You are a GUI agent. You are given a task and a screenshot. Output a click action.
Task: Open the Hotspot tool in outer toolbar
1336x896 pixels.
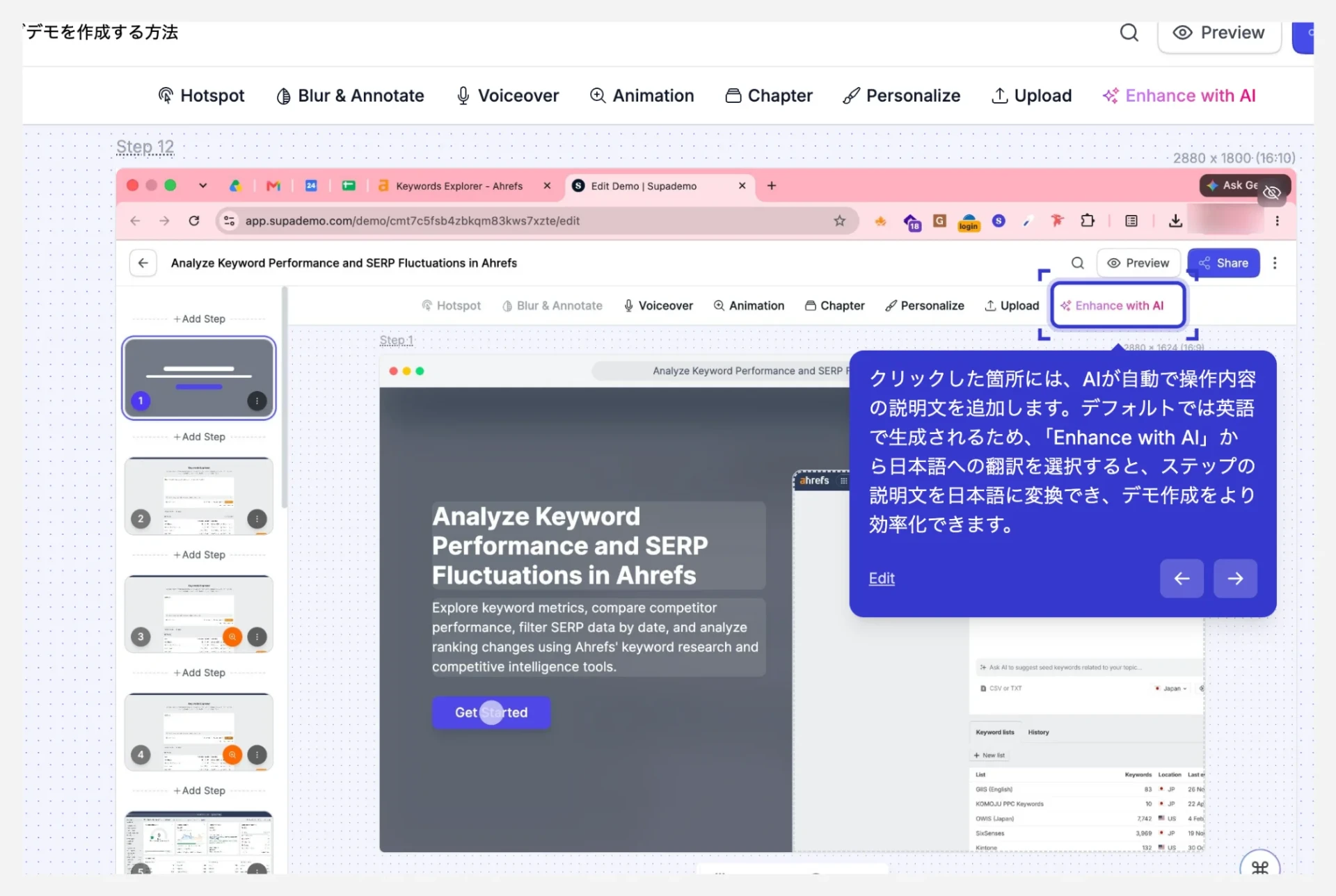pos(202,95)
